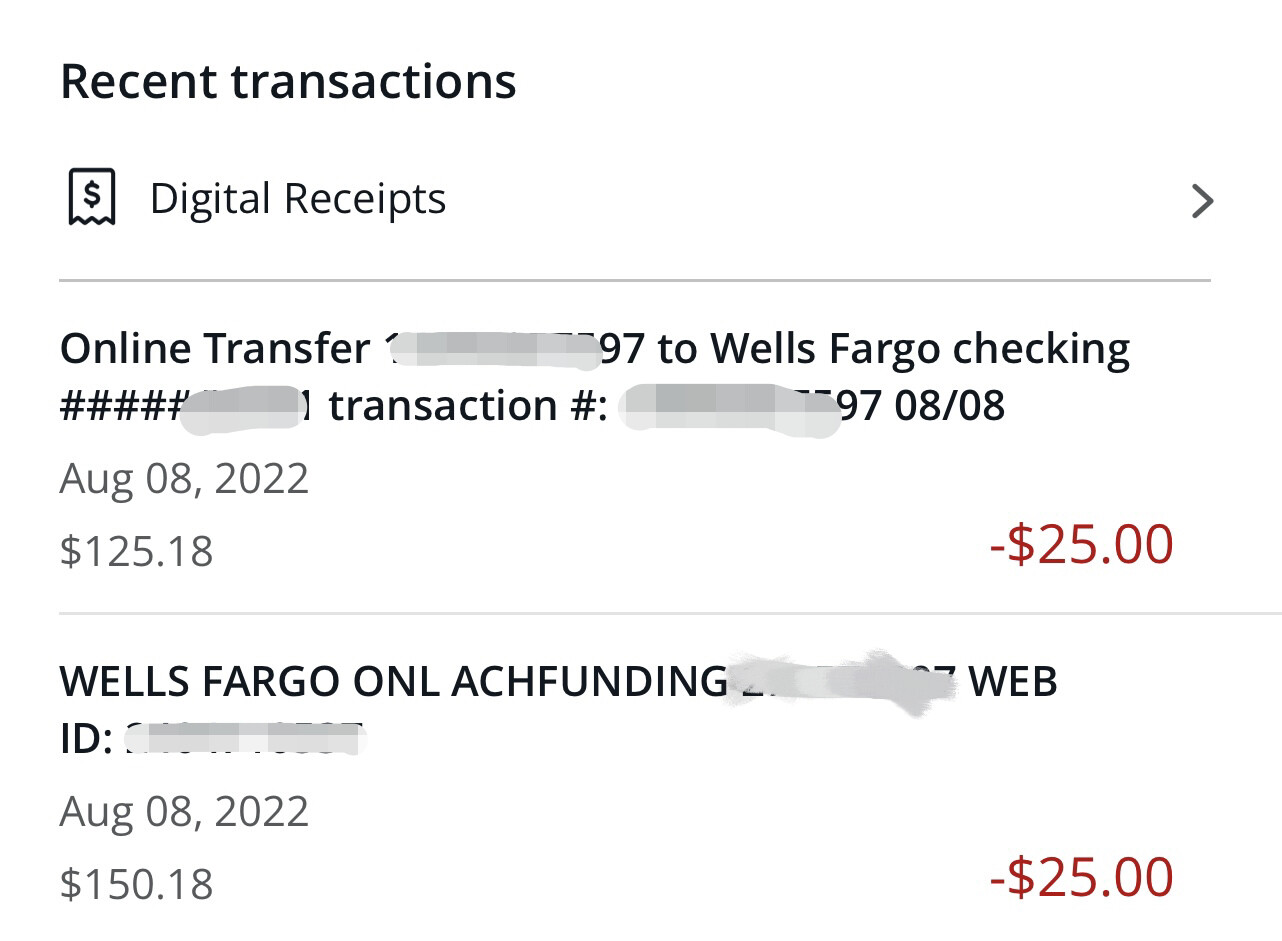The height and width of the screenshot is (941, 1282).
Task: Open the Digital Receipts section
Action: [x=298, y=198]
